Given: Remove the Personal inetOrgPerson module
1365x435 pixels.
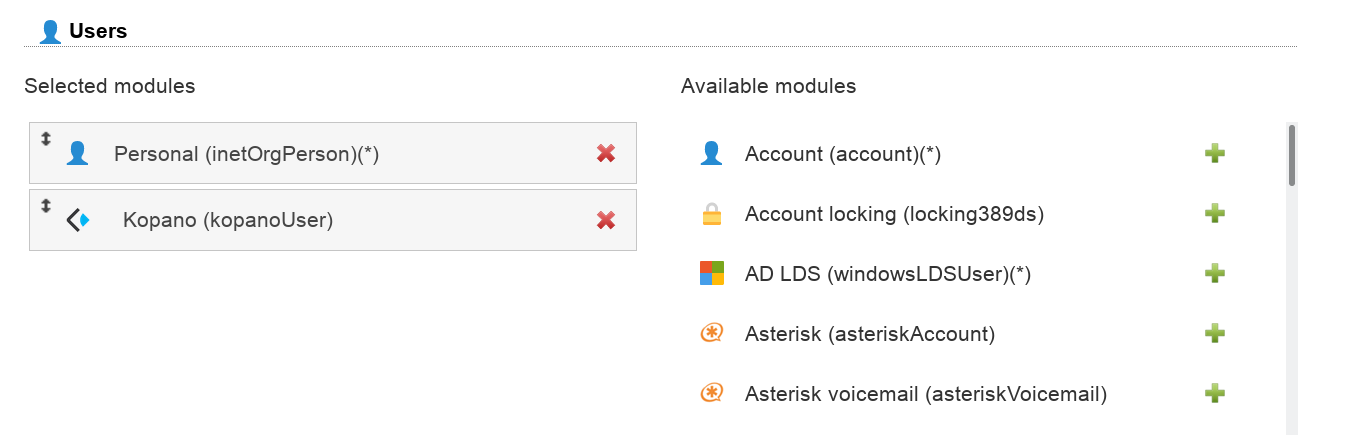Looking at the screenshot, I should (x=605, y=153).
